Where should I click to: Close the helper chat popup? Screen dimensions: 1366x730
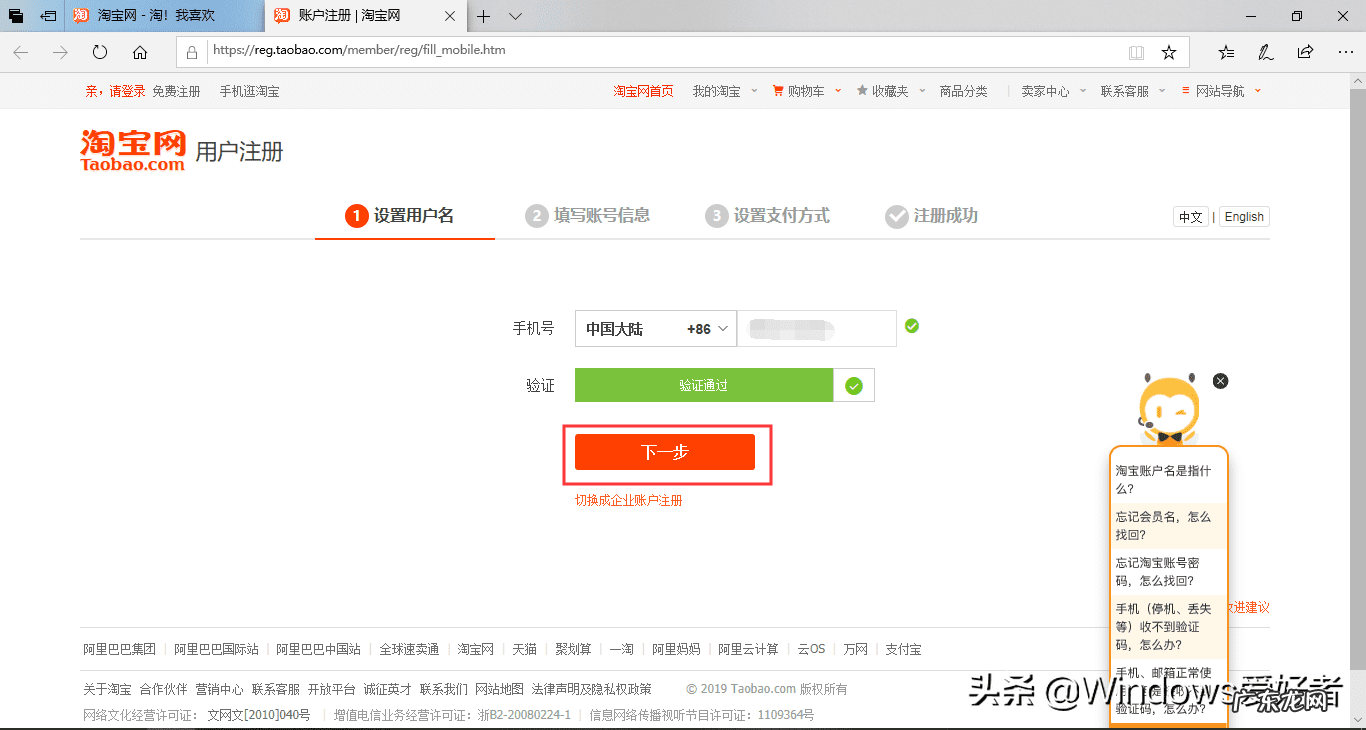point(1220,381)
